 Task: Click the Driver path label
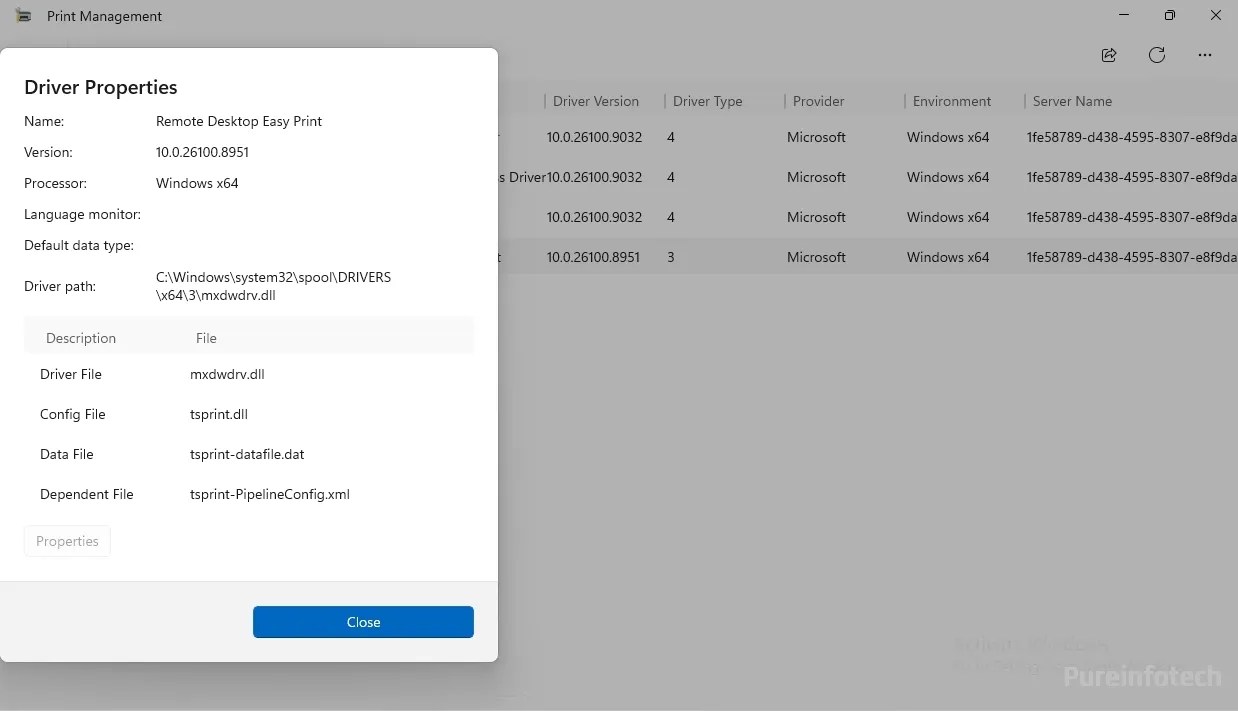tap(60, 286)
